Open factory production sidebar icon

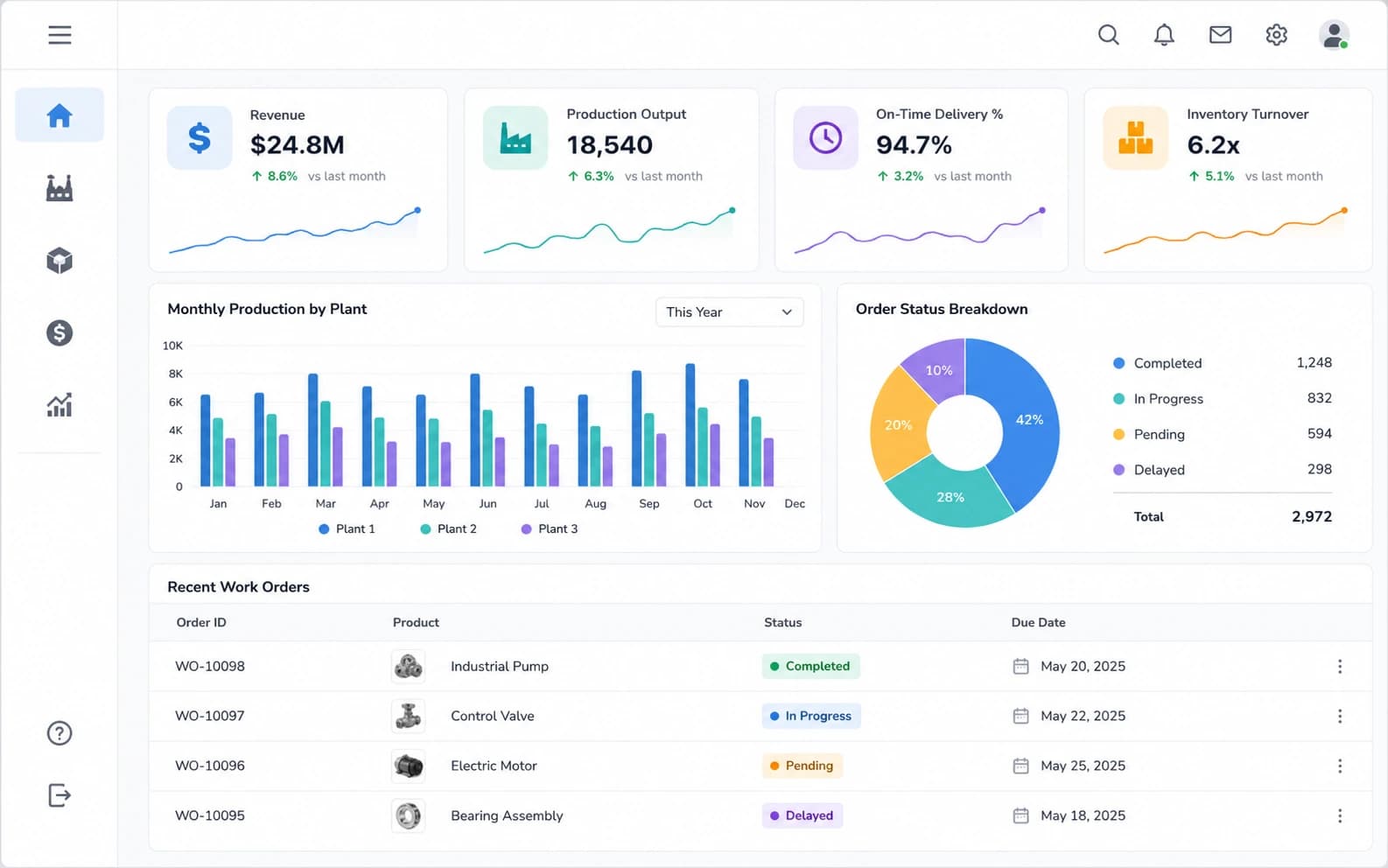(60, 187)
